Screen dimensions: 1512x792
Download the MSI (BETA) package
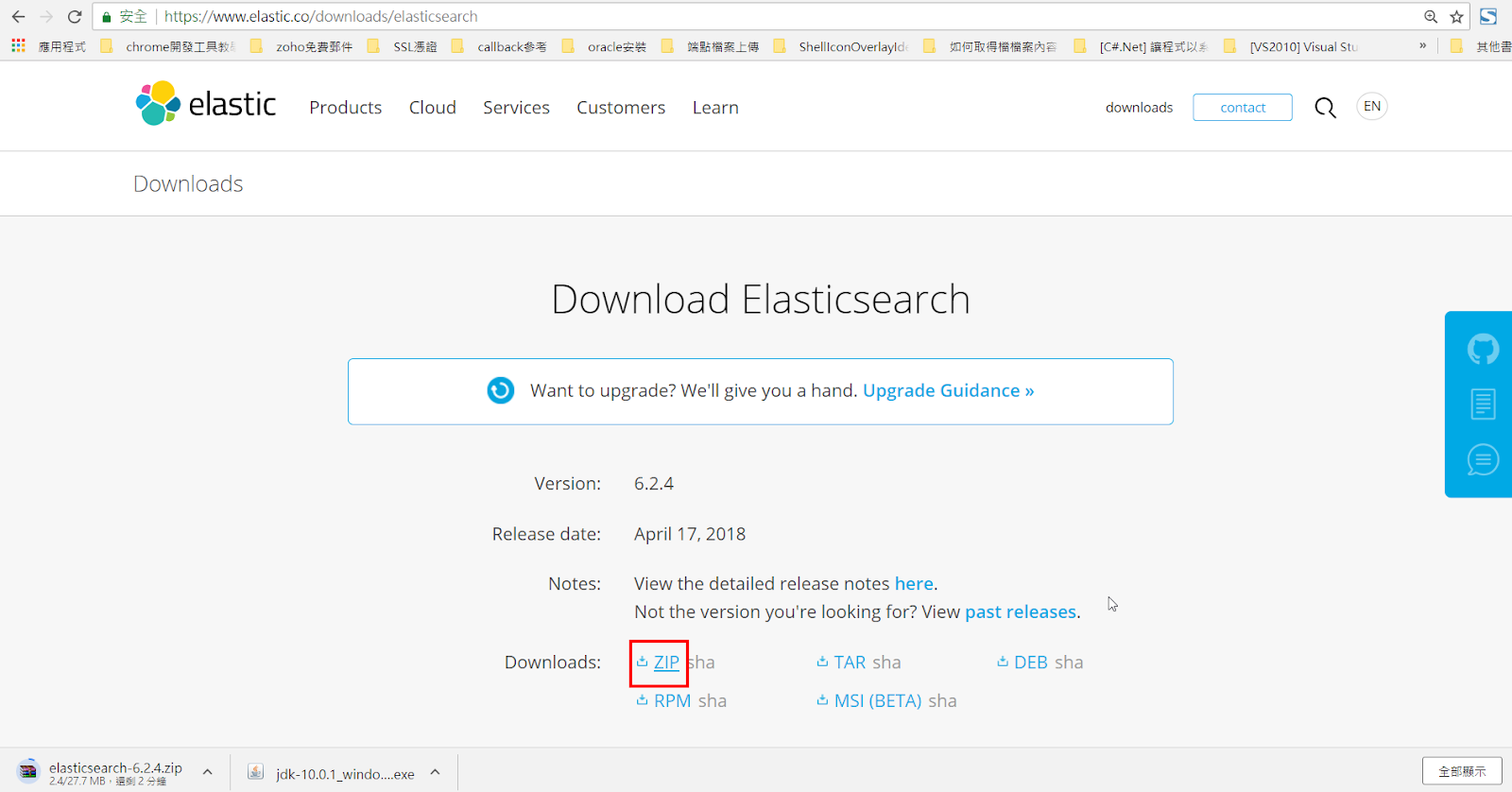point(869,700)
